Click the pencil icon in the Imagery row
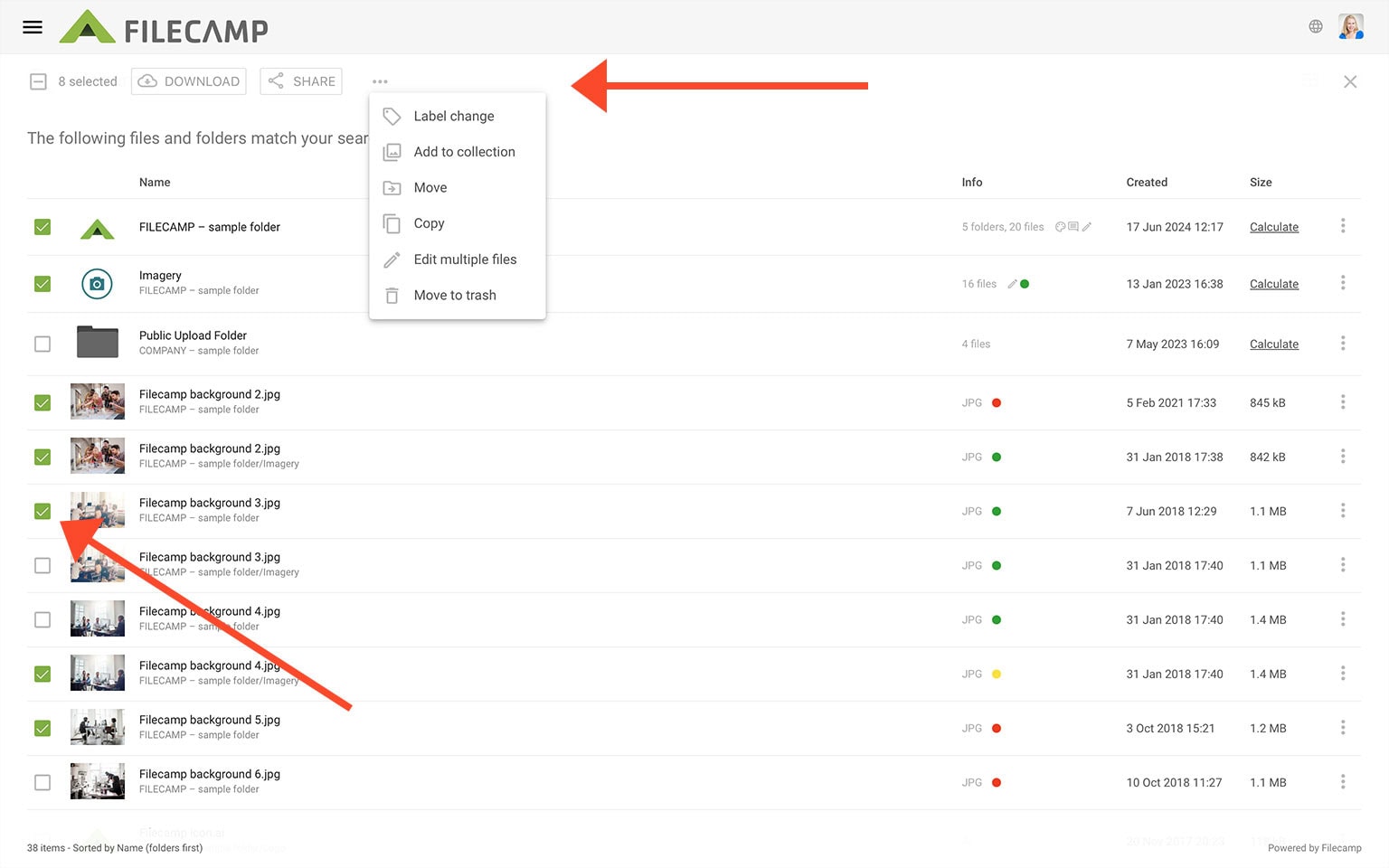Screen dimensions: 1389x868 (1012, 284)
